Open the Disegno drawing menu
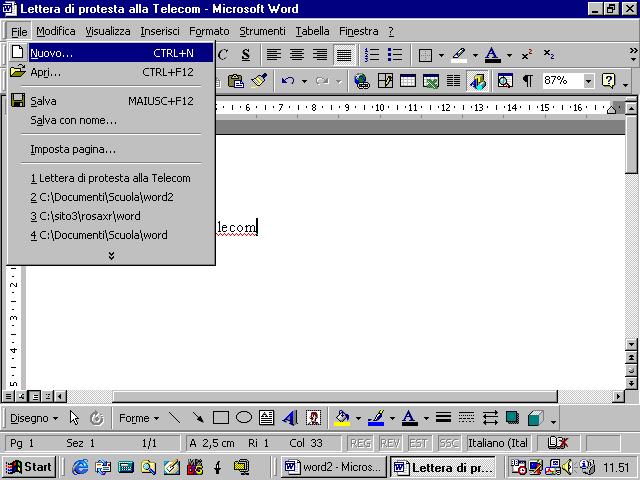 [x=34, y=418]
